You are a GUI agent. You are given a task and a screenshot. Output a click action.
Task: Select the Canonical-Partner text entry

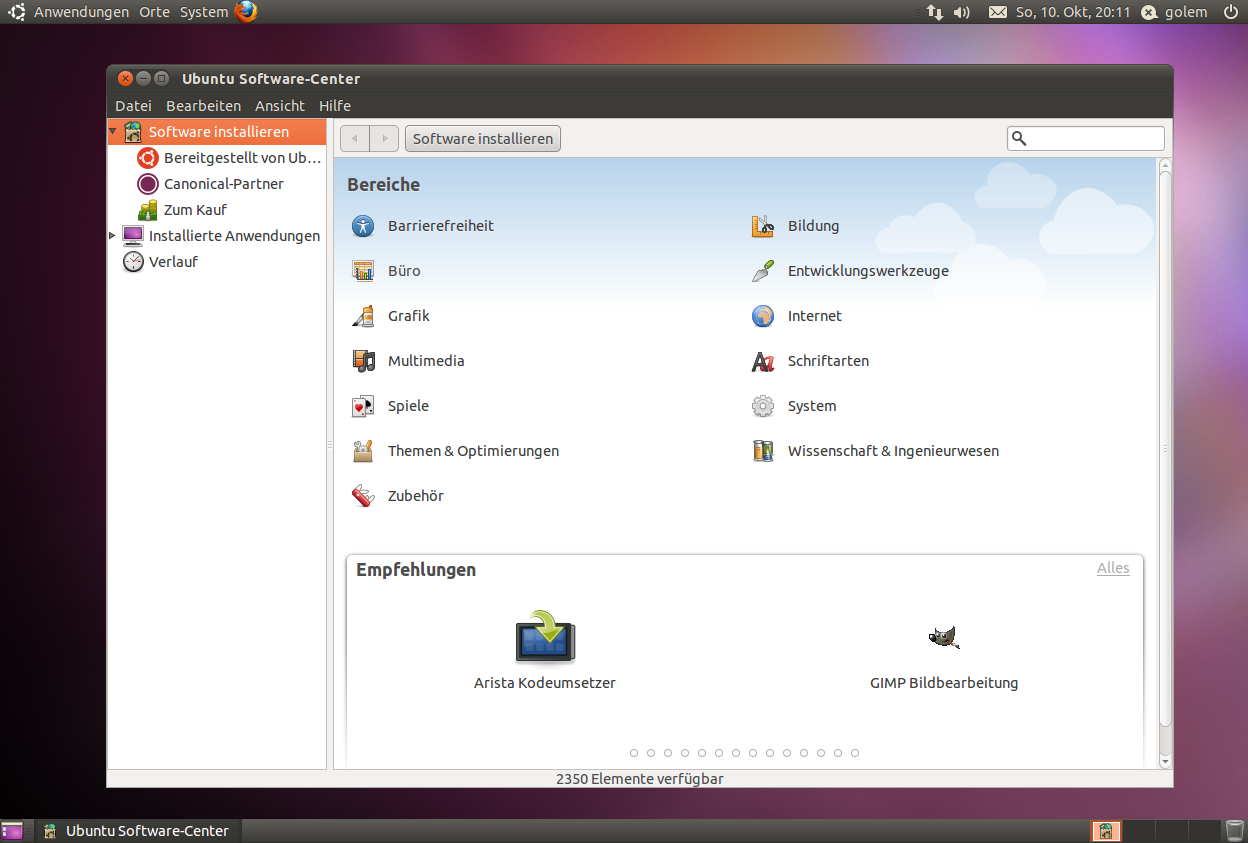(224, 184)
